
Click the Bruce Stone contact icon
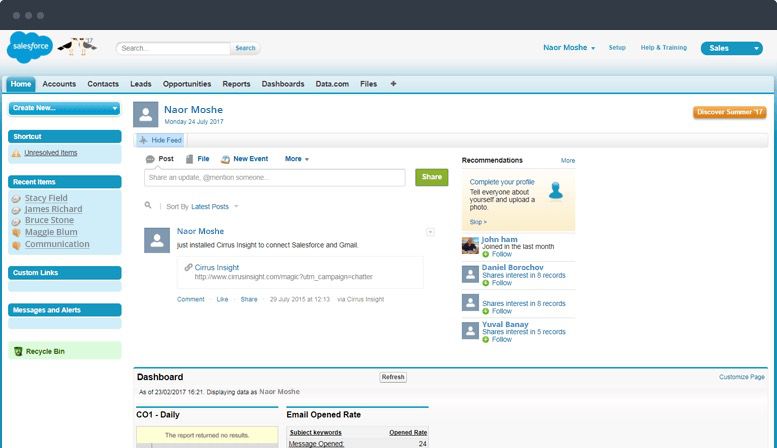[x=16, y=221]
